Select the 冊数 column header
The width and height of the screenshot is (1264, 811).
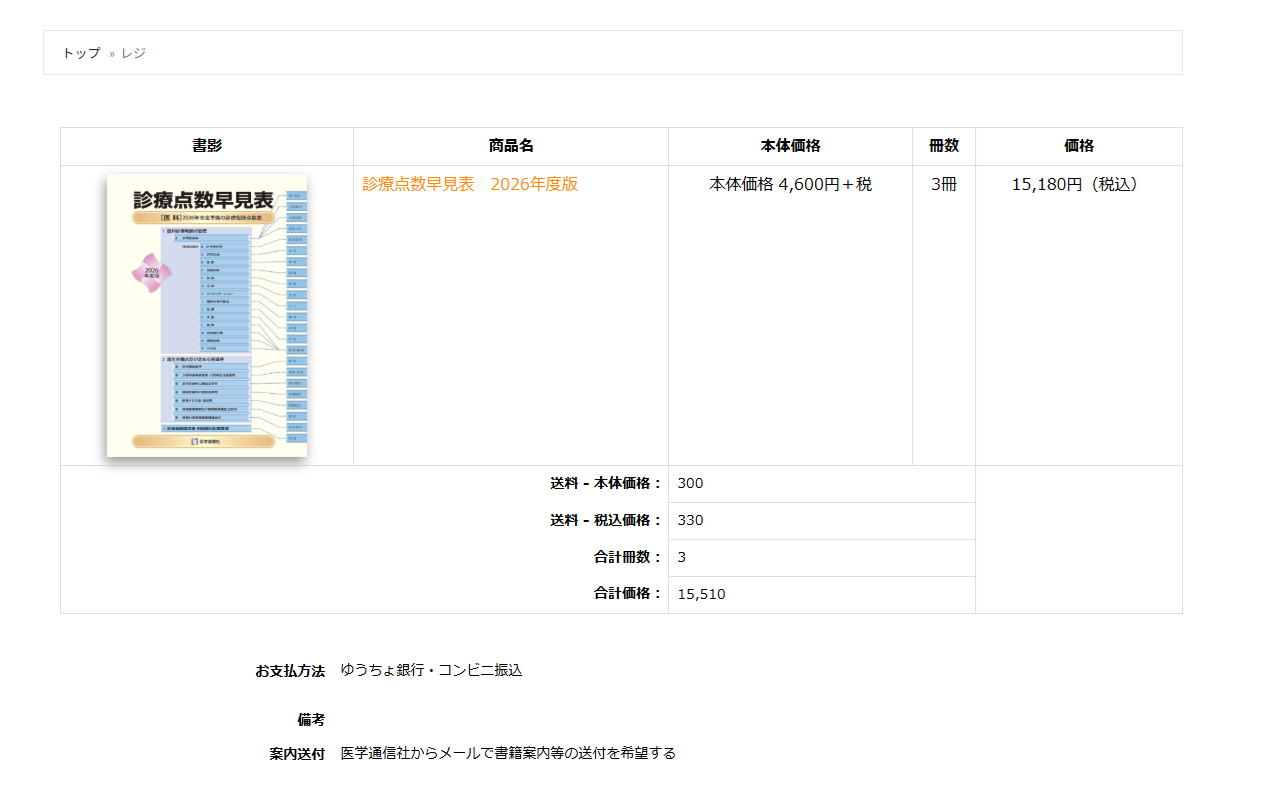[x=944, y=146]
